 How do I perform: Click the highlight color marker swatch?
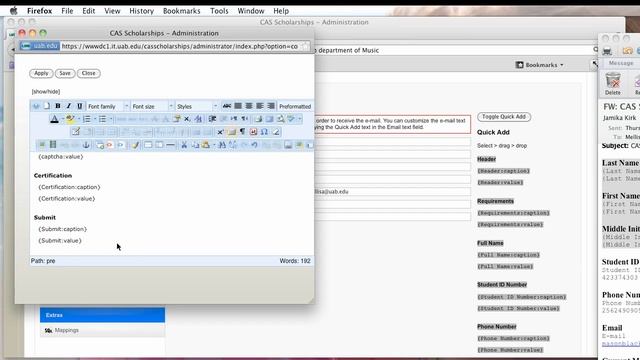(x=70, y=119)
